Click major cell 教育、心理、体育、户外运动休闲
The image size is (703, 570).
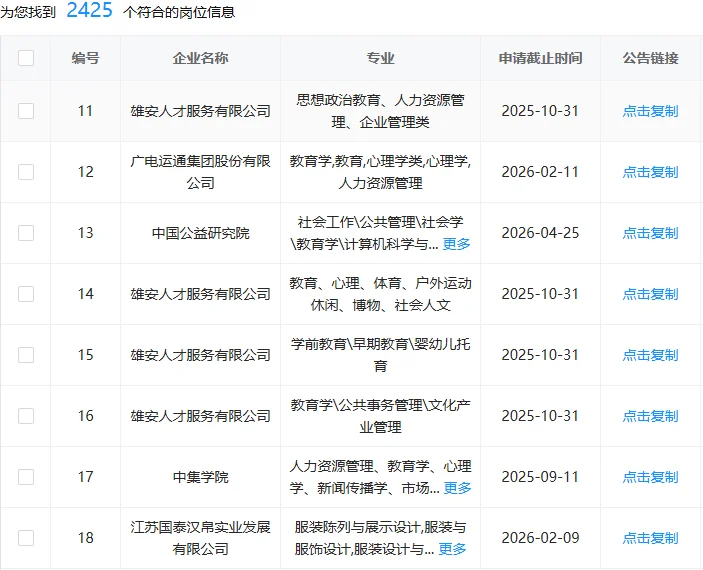[x=380, y=294]
